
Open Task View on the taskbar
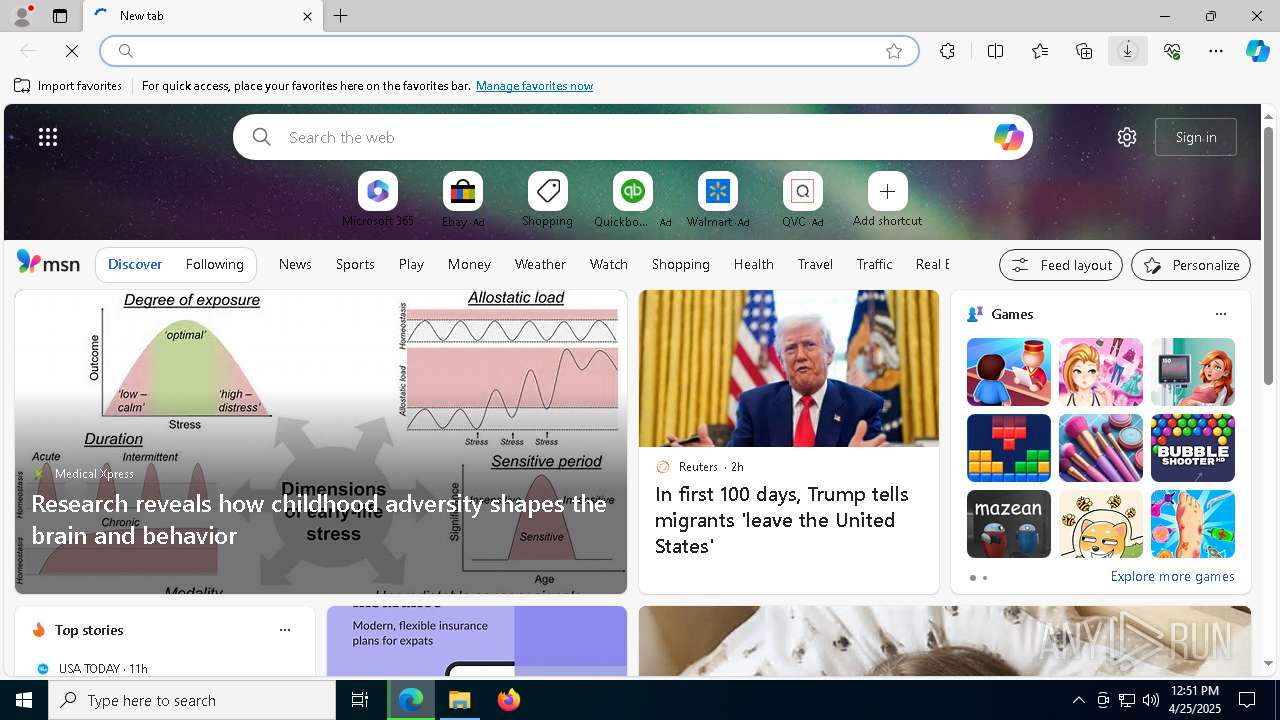click(x=360, y=700)
